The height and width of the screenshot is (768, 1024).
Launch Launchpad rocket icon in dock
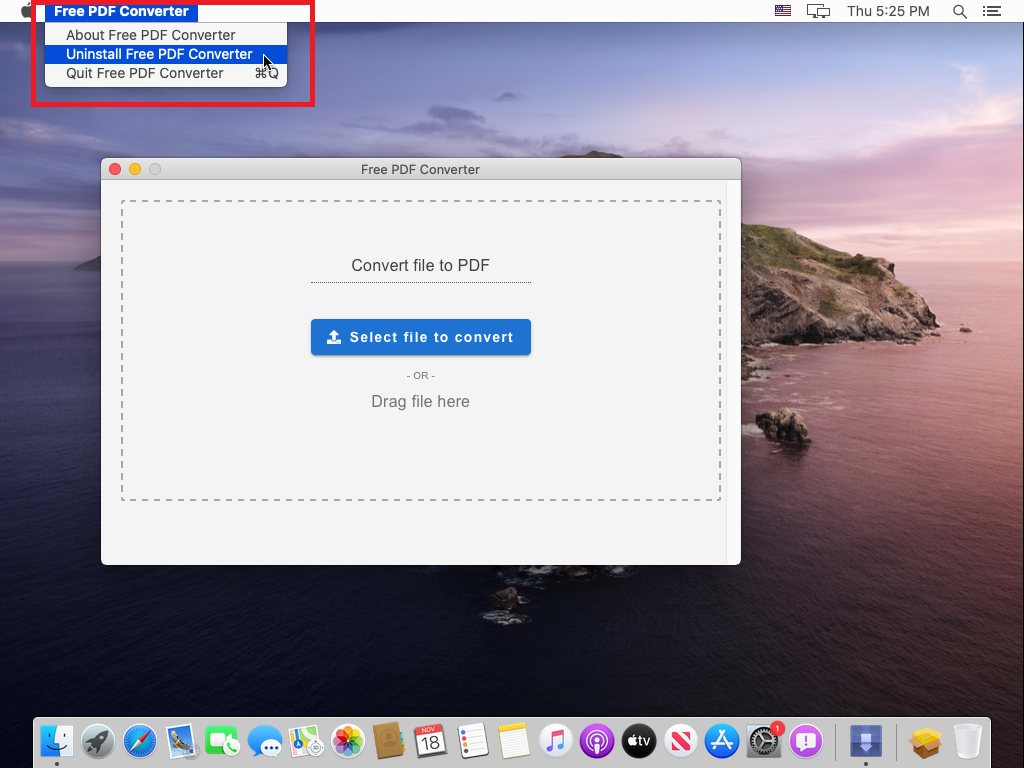click(98, 742)
